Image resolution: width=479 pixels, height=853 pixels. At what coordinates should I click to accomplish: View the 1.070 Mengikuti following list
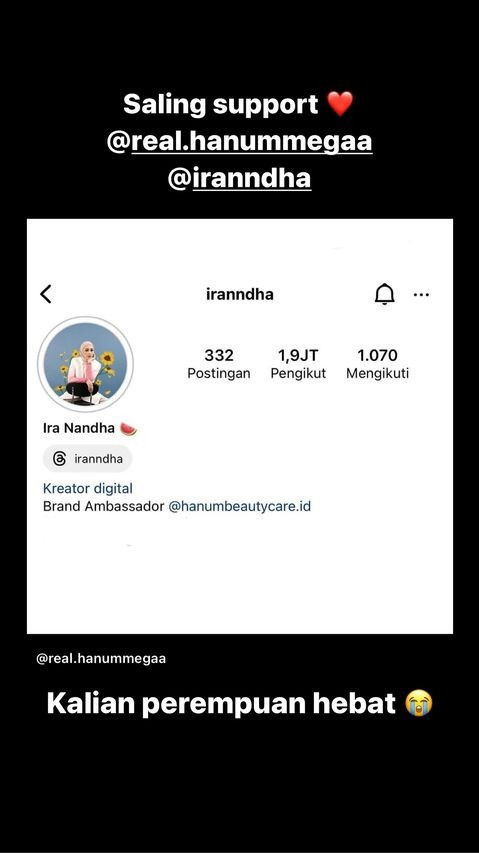[377, 364]
